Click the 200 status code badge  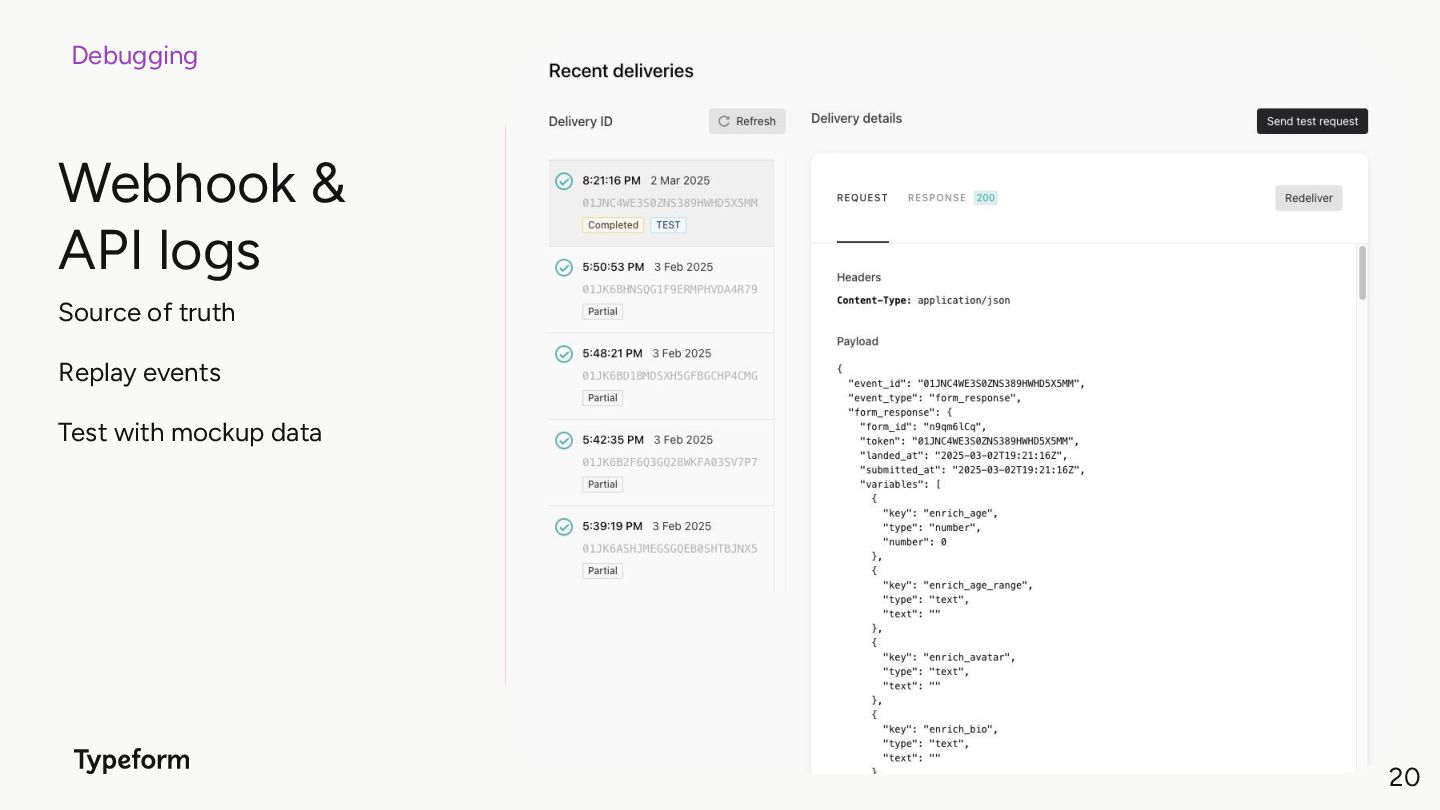click(x=986, y=198)
